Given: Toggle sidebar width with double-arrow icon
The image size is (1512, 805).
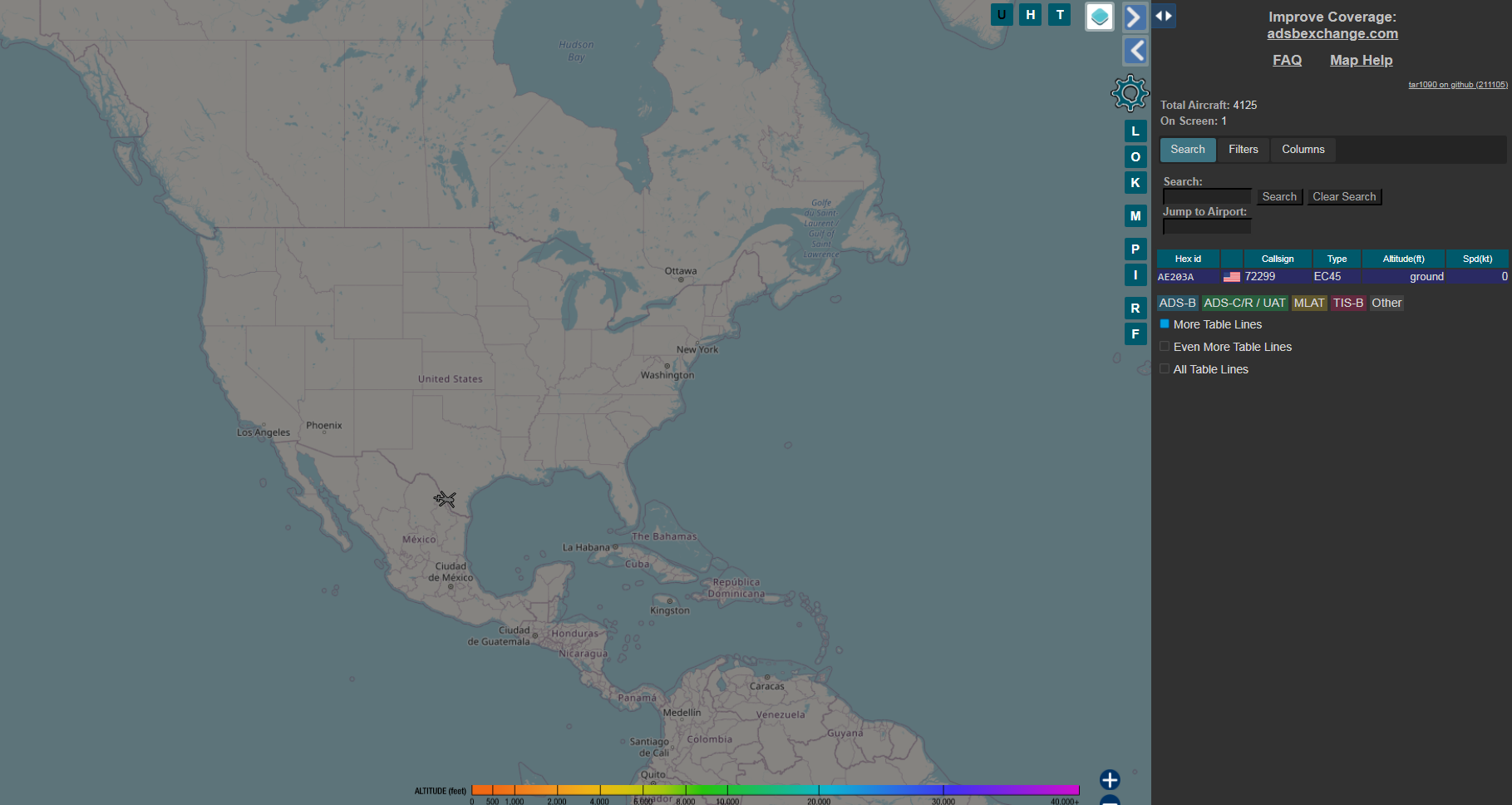Looking at the screenshot, I should [1164, 16].
